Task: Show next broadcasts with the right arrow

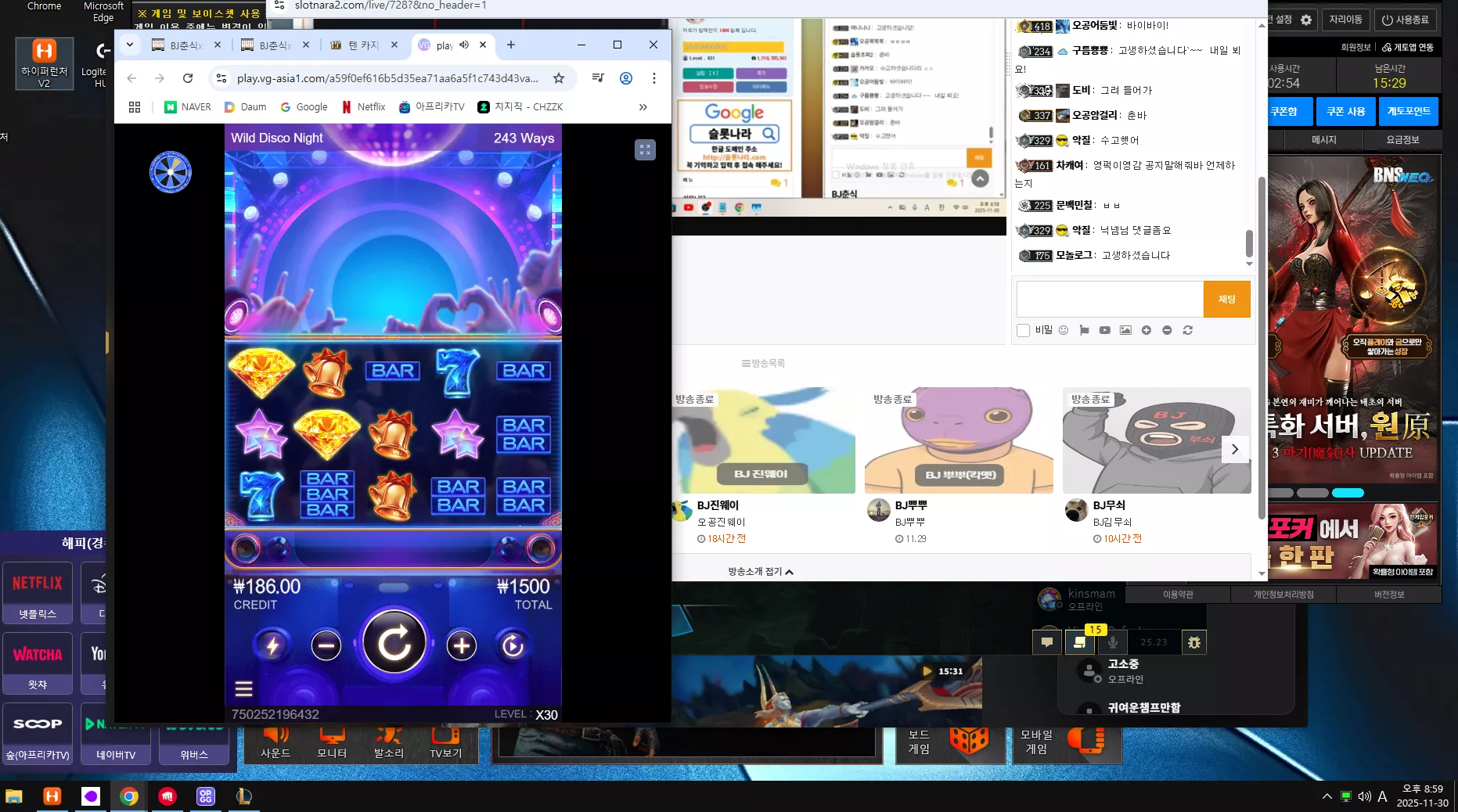Action: point(1235,450)
